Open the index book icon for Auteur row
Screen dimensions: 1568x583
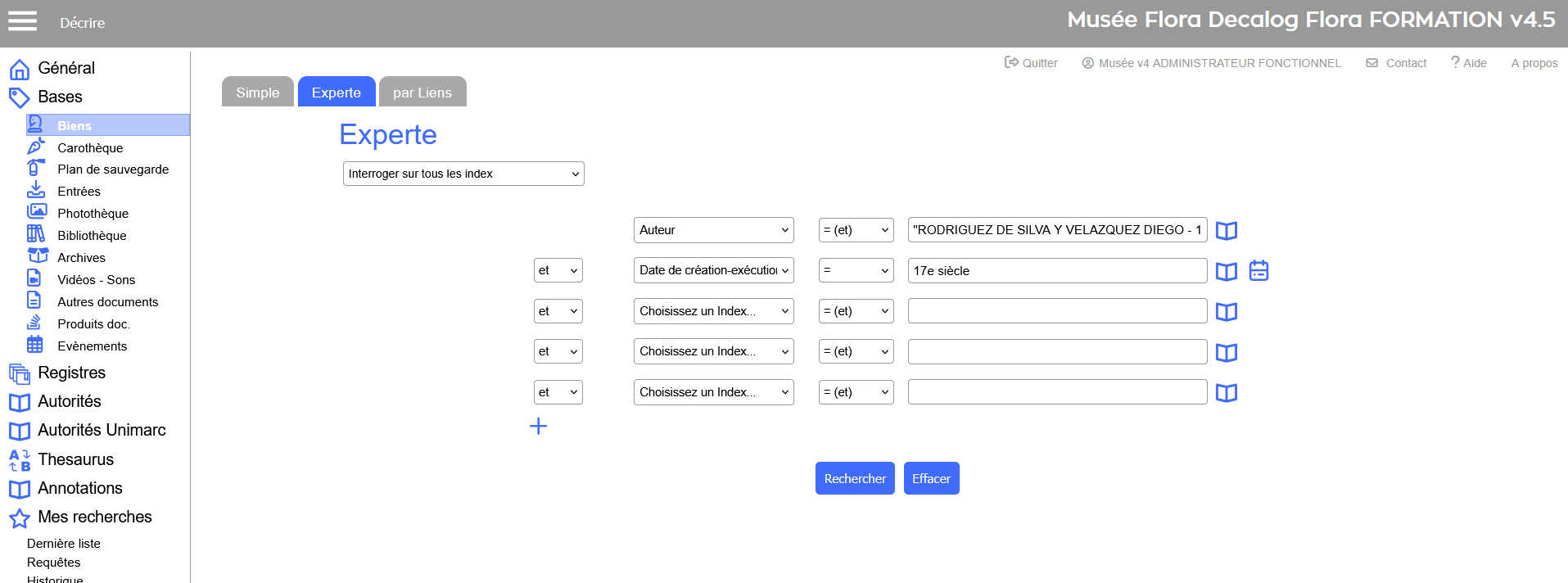click(x=1226, y=231)
